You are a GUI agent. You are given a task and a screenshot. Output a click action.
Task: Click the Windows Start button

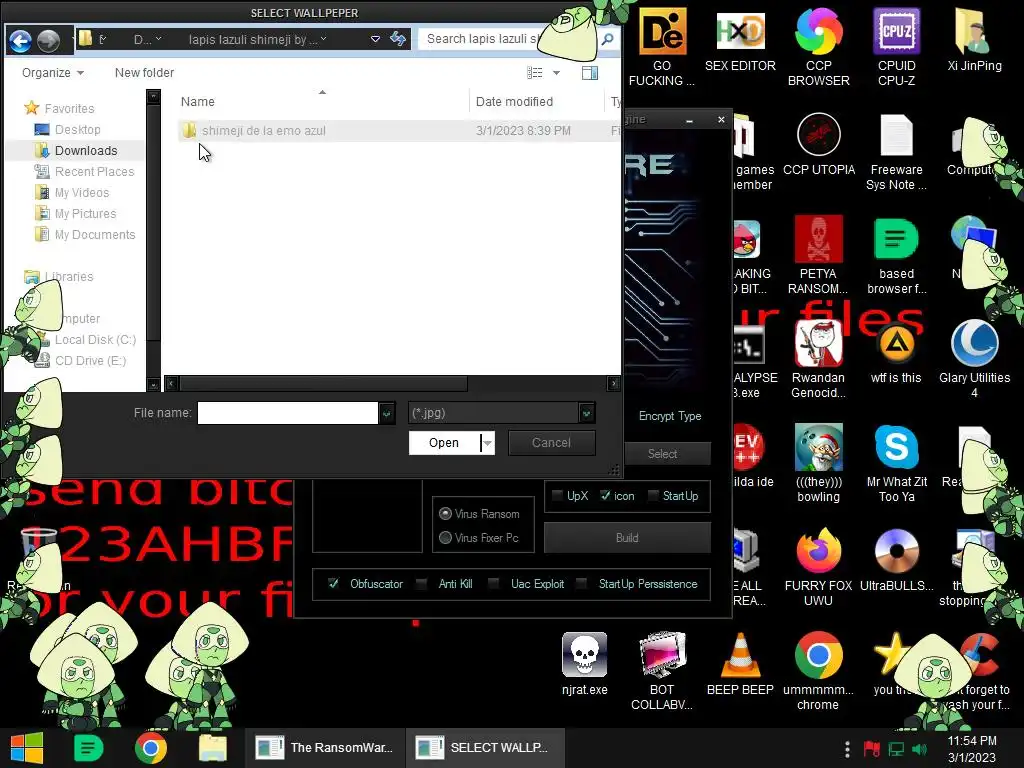click(27, 748)
